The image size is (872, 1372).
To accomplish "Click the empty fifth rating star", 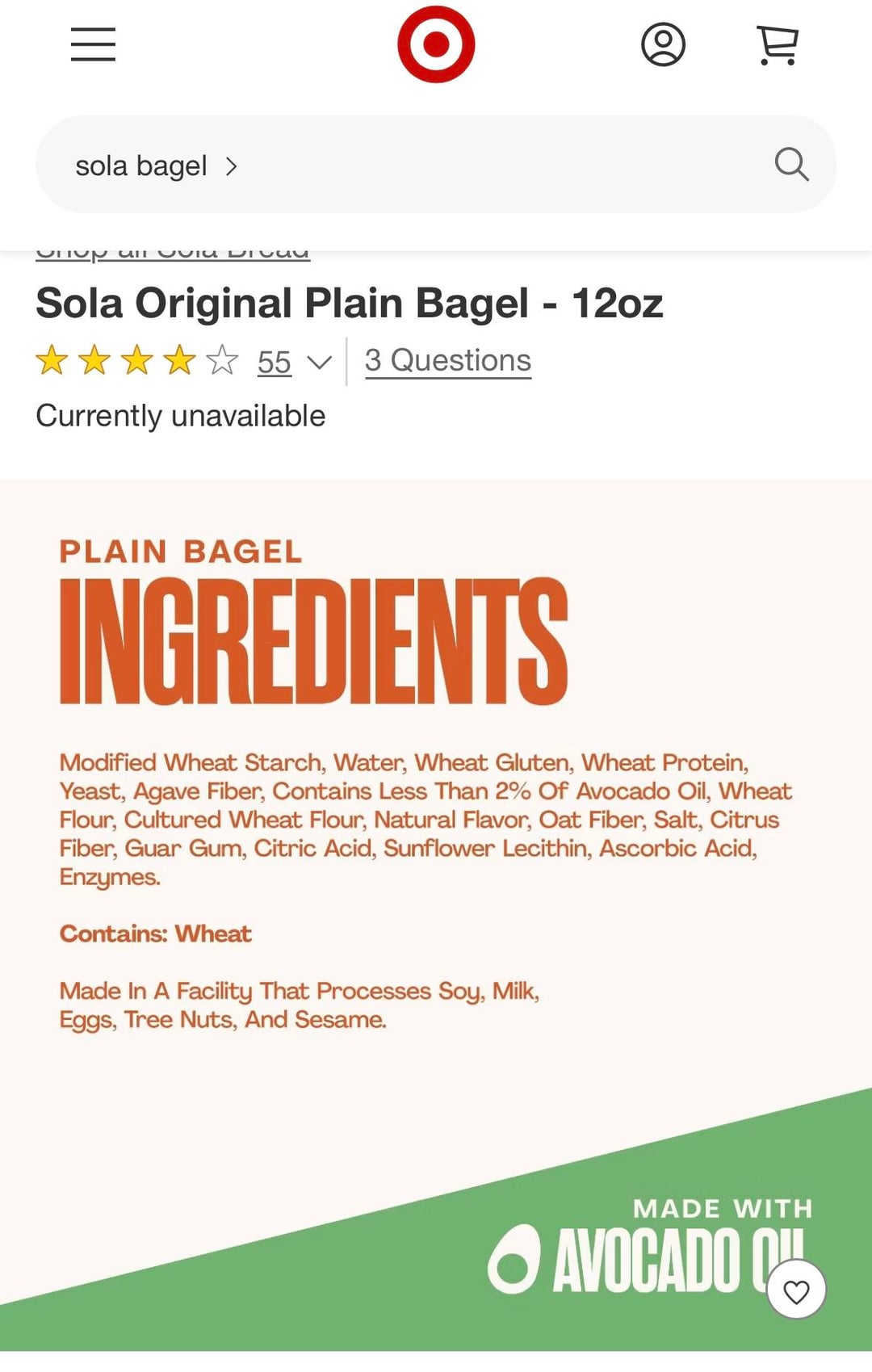I will [x=222, y=360].
